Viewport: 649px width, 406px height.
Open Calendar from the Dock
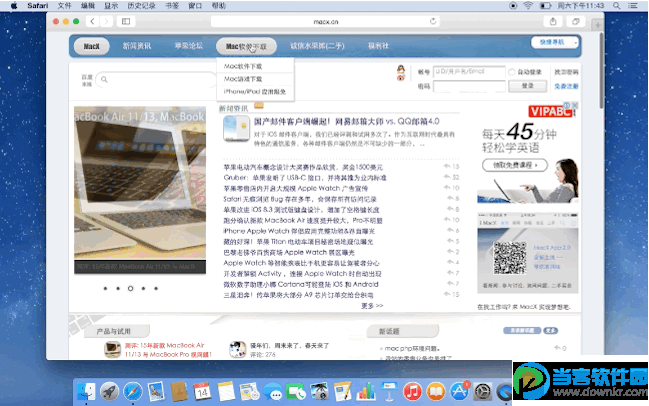[202, 392]
